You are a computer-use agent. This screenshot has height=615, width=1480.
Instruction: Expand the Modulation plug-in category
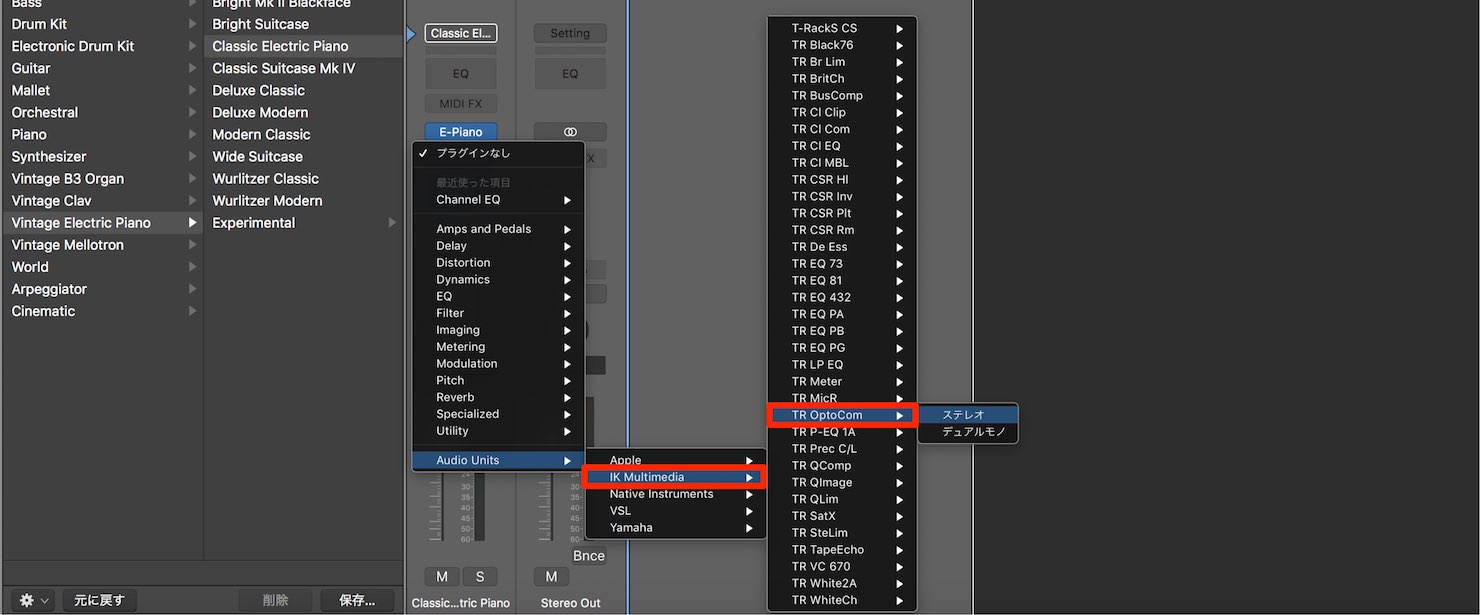pyautogui.click(x=498, y=364)
